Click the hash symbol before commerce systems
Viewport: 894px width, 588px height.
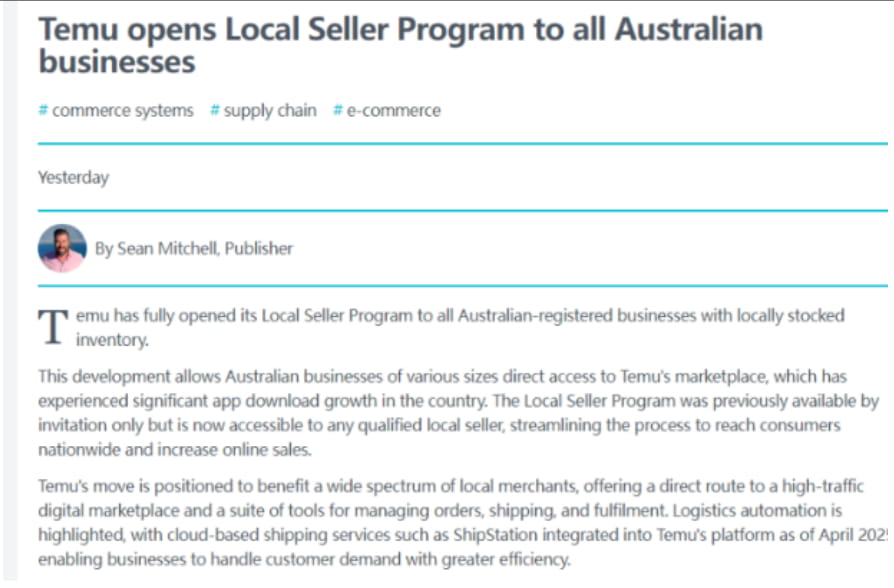click(x=43, y=111)
